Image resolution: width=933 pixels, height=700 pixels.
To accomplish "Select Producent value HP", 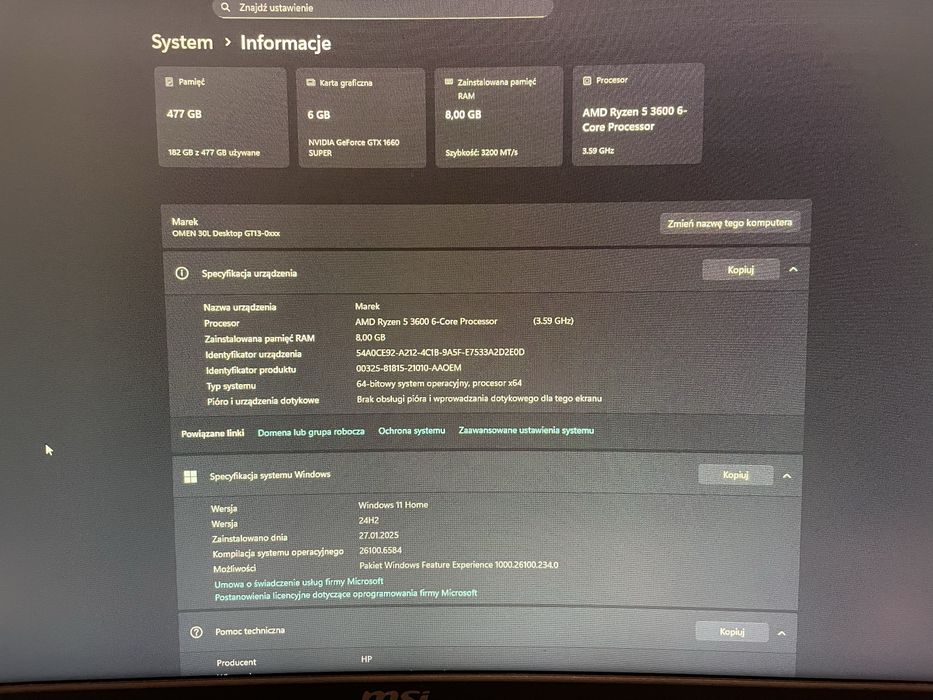I will (367, 659).
